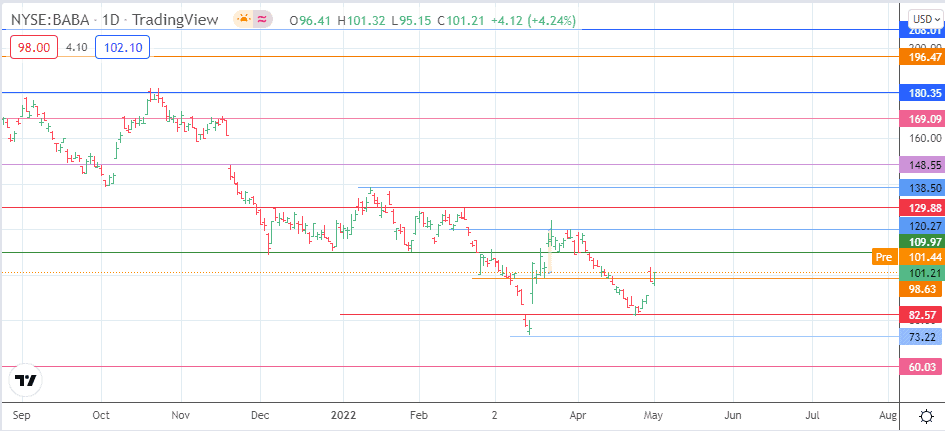Select the pink 60.03 price label
Image resolution: width=945 pixels, height=431 pixels.
(921, 366)
